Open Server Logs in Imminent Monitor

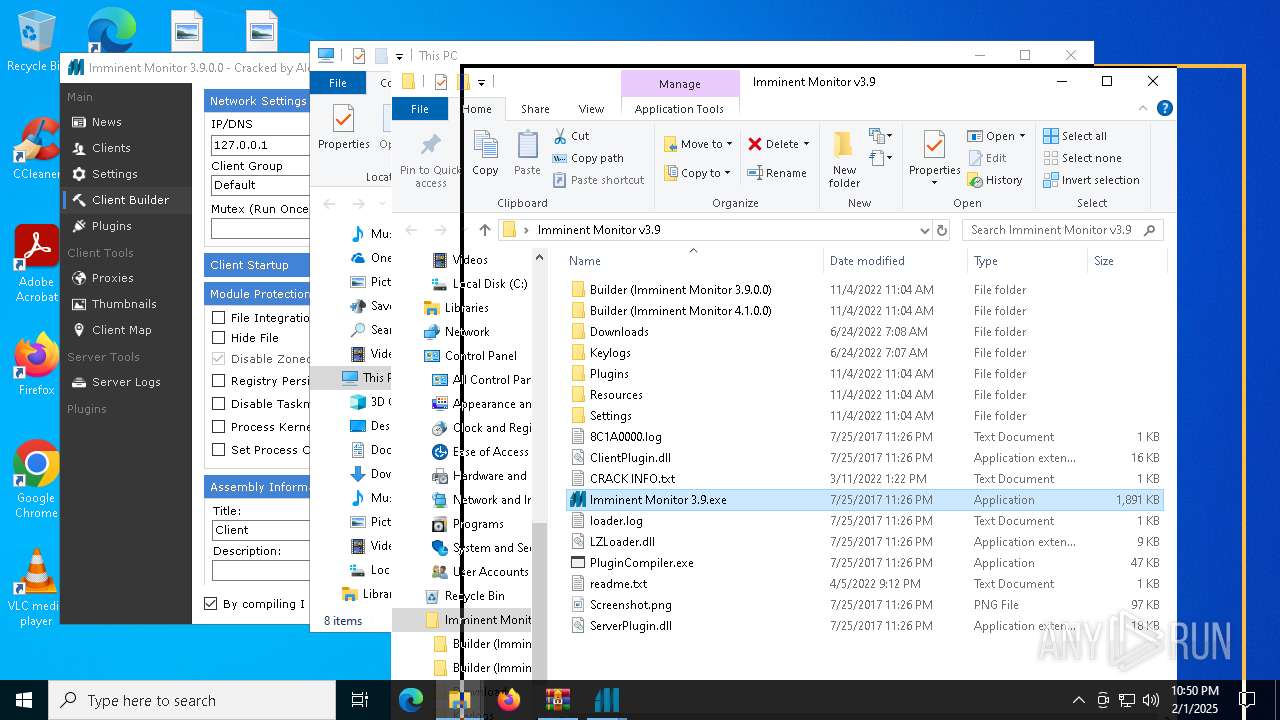pos(125,382)
